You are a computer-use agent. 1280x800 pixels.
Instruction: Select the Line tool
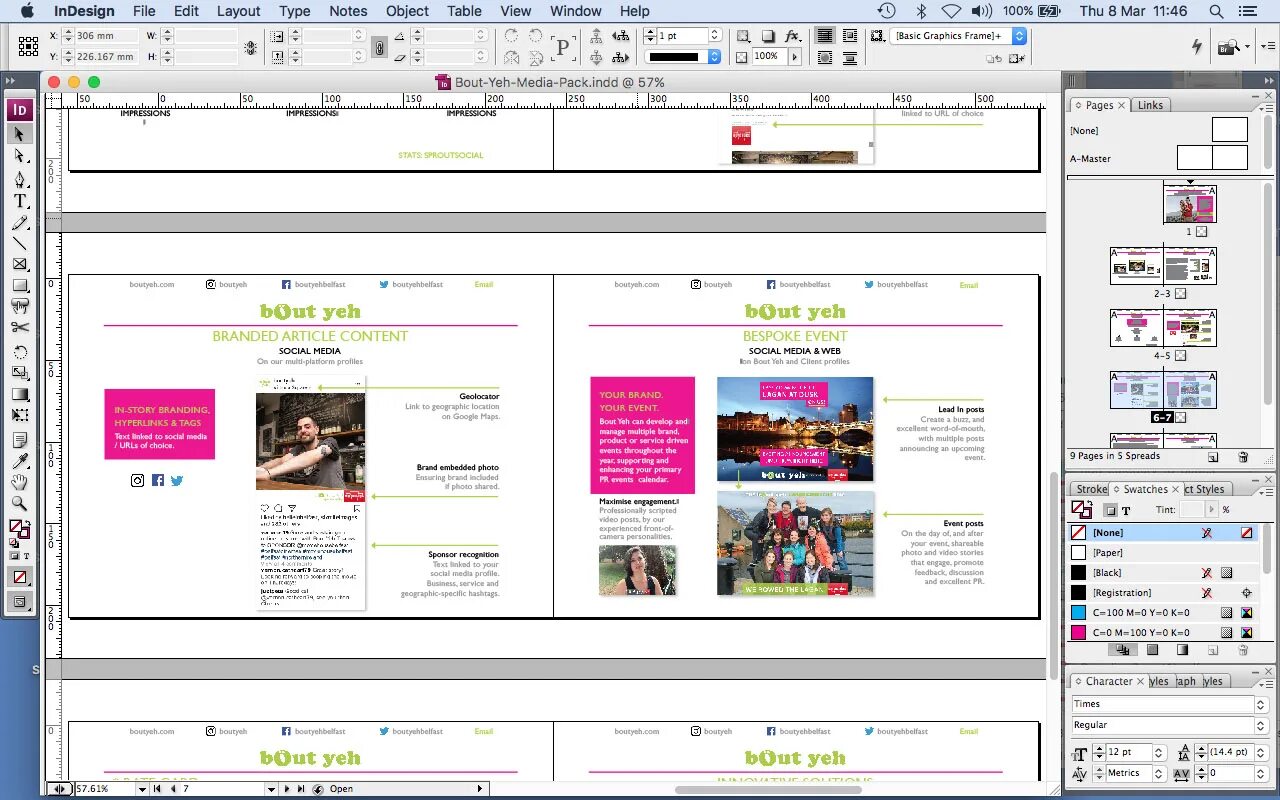[x=20, y=243]
